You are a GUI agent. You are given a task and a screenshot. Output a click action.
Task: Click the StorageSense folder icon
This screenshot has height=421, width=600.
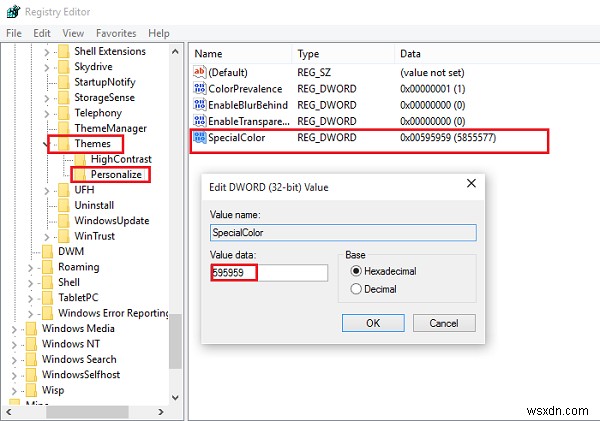(x=64, y=98)
